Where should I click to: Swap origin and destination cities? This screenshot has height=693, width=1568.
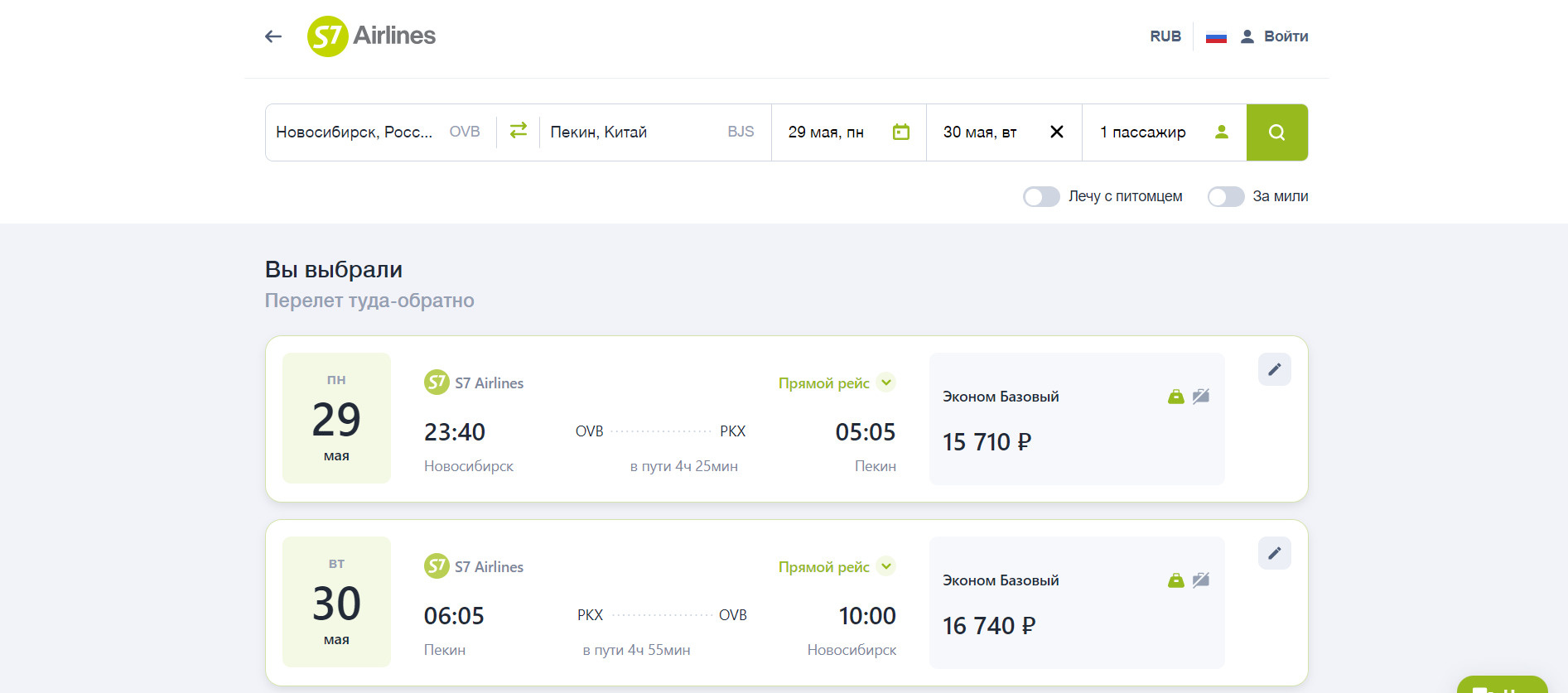pyautogui.click(x=519, y=131)
